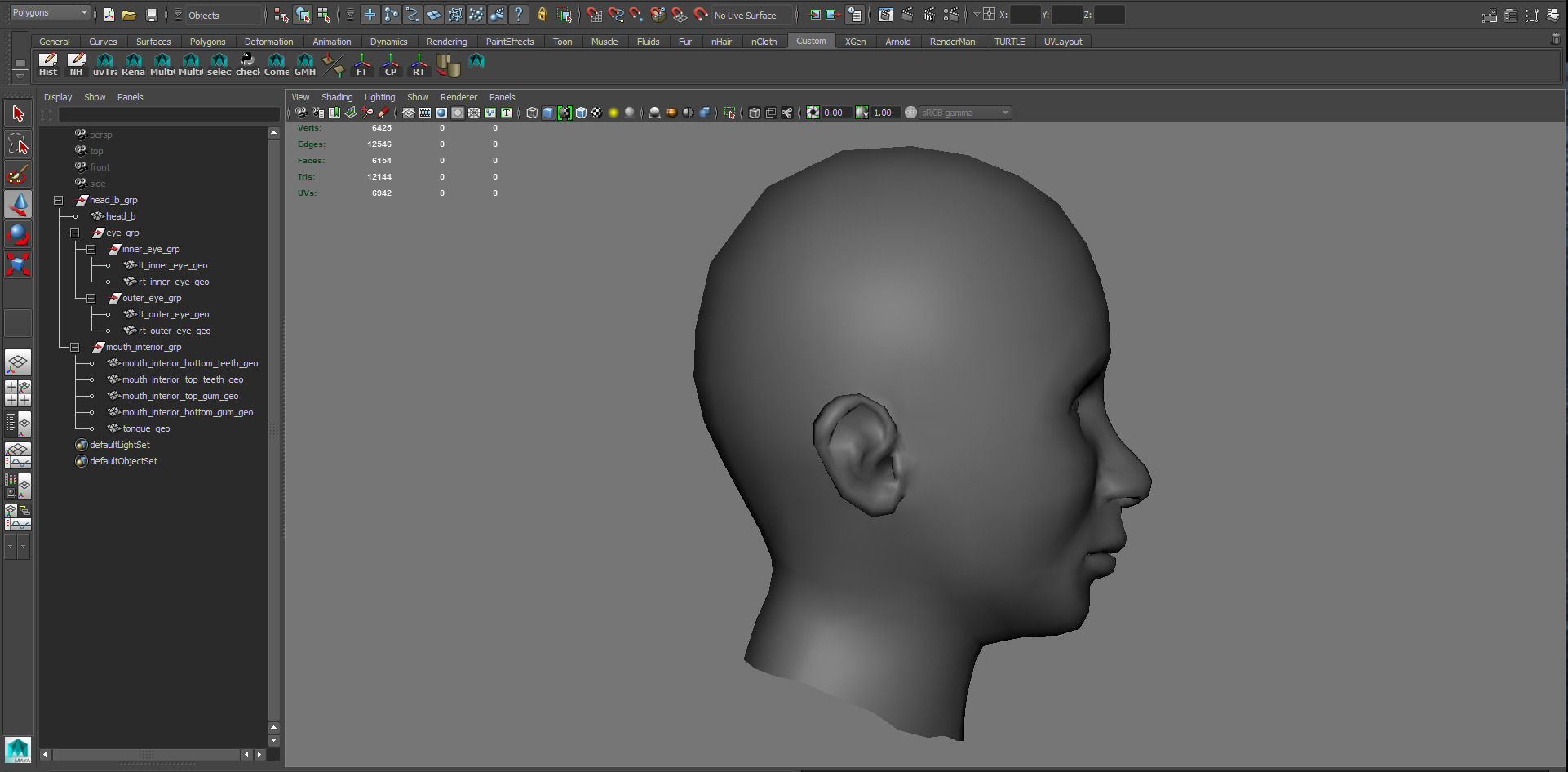Viewport: 1568px width, 772px height.
Task: Enable snap to curves magnet icon
Action: (616, 15)
